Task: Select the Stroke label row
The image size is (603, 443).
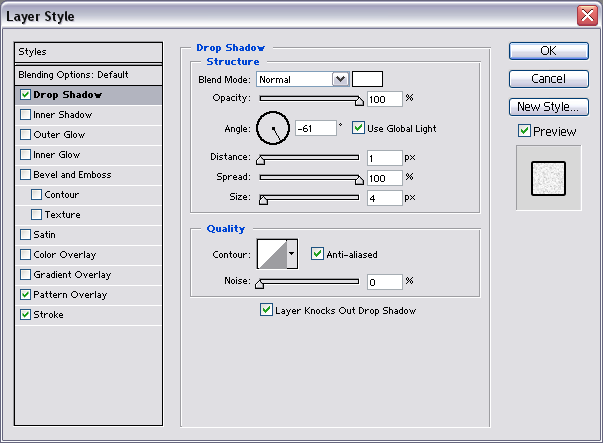Action: [88, 315]
